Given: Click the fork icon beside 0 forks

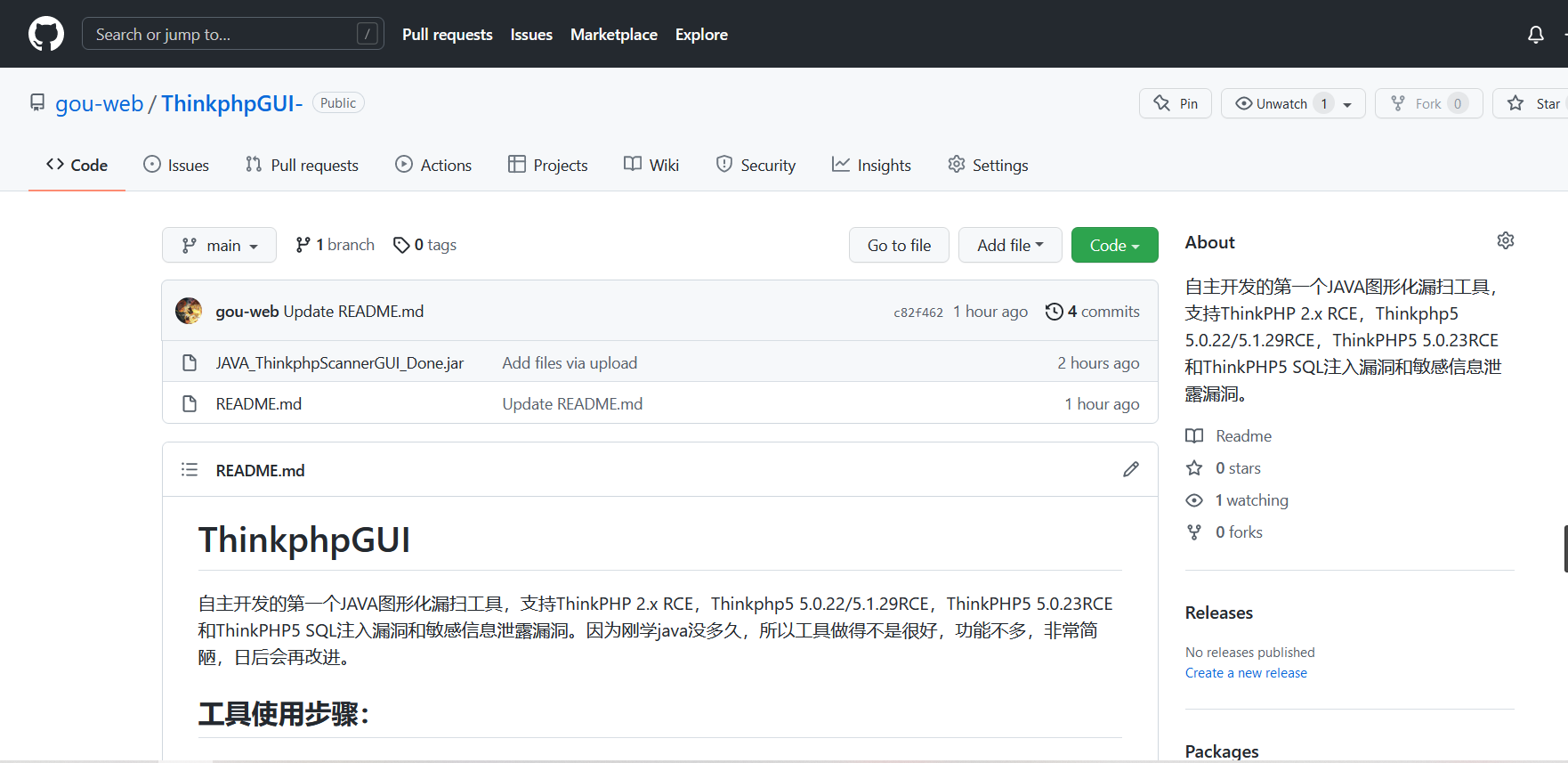Looking at the screenshot, I should click(x=1194, y=532).
